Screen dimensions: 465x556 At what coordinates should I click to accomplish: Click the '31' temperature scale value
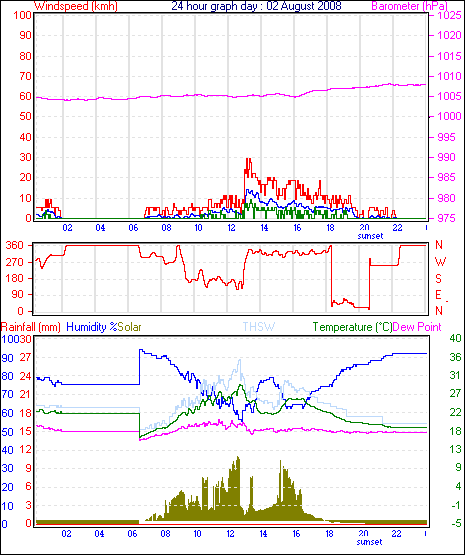pyautogui.click(x=455, y=375)
